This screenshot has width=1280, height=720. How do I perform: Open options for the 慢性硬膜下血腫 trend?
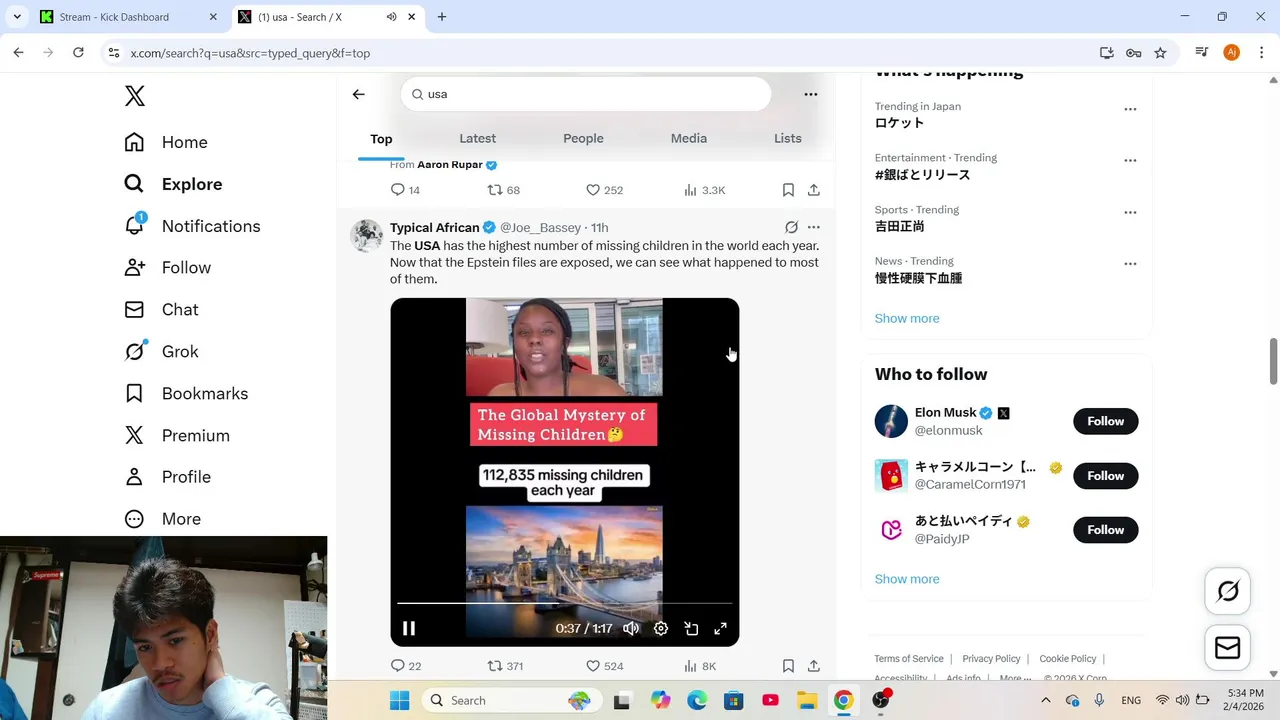(x=1130, y=264)
